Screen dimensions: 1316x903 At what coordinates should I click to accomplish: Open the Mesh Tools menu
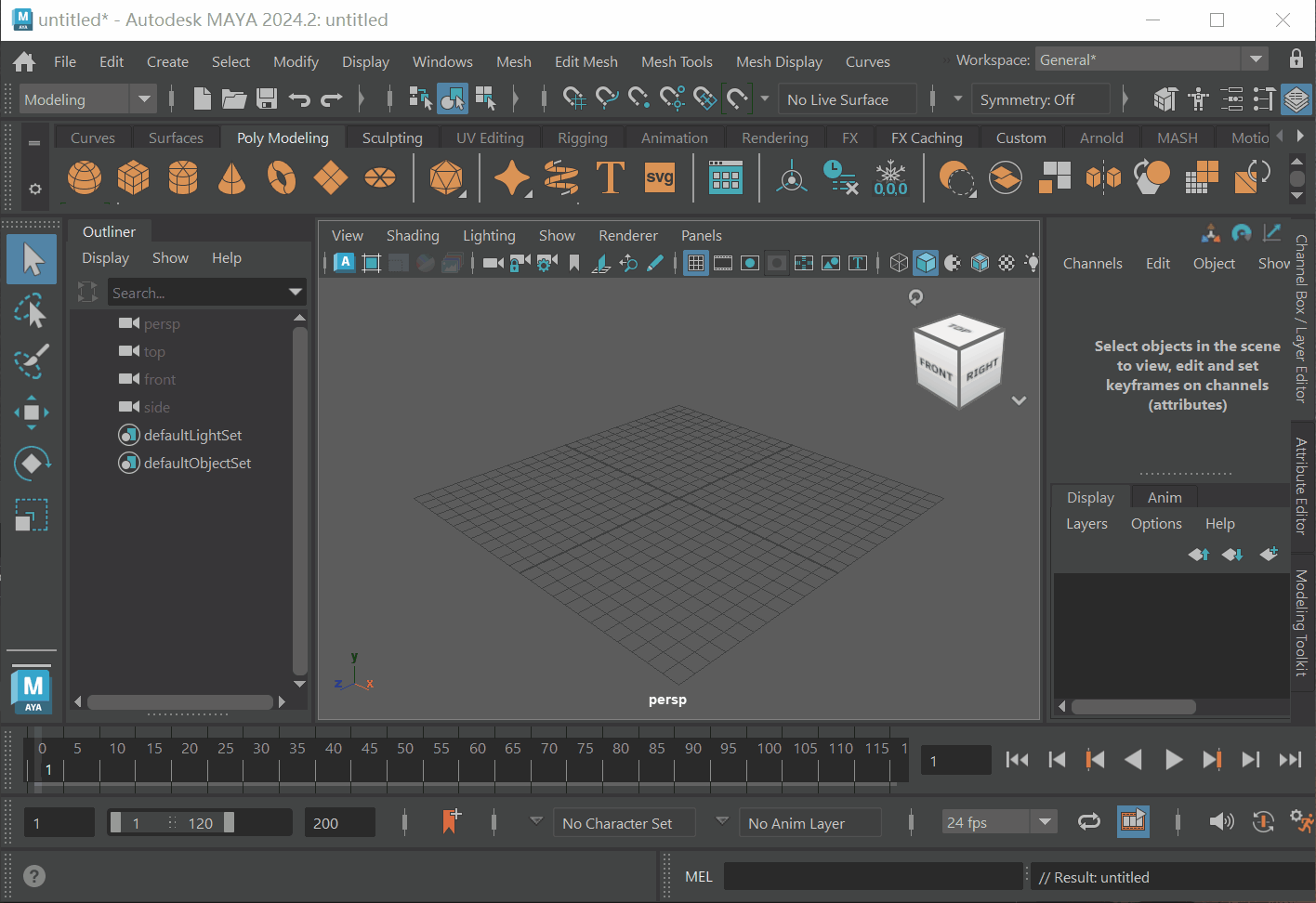point(677,61)
